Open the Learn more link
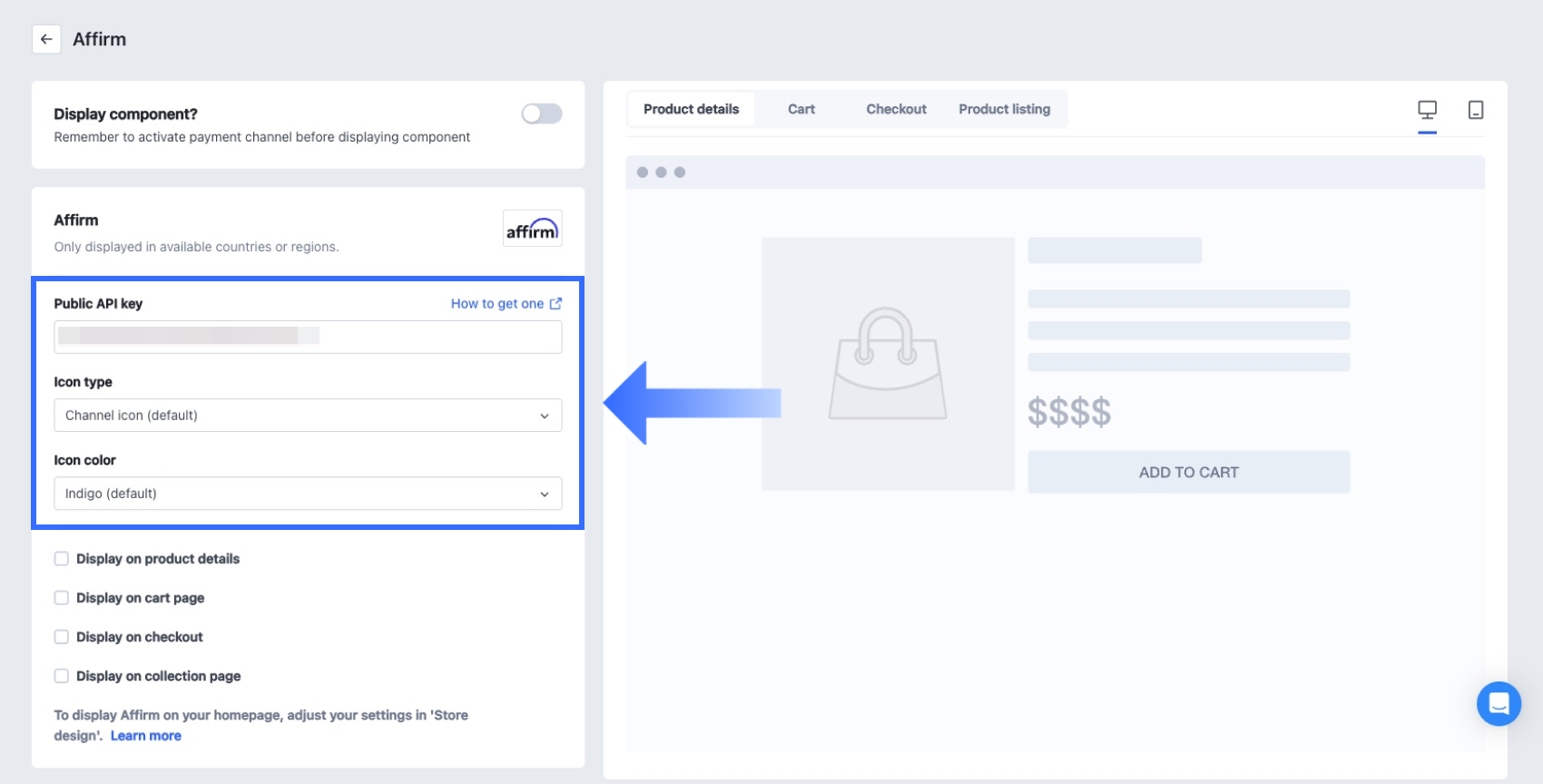Viewport: 1543px width, 784px height. (146, 736)
